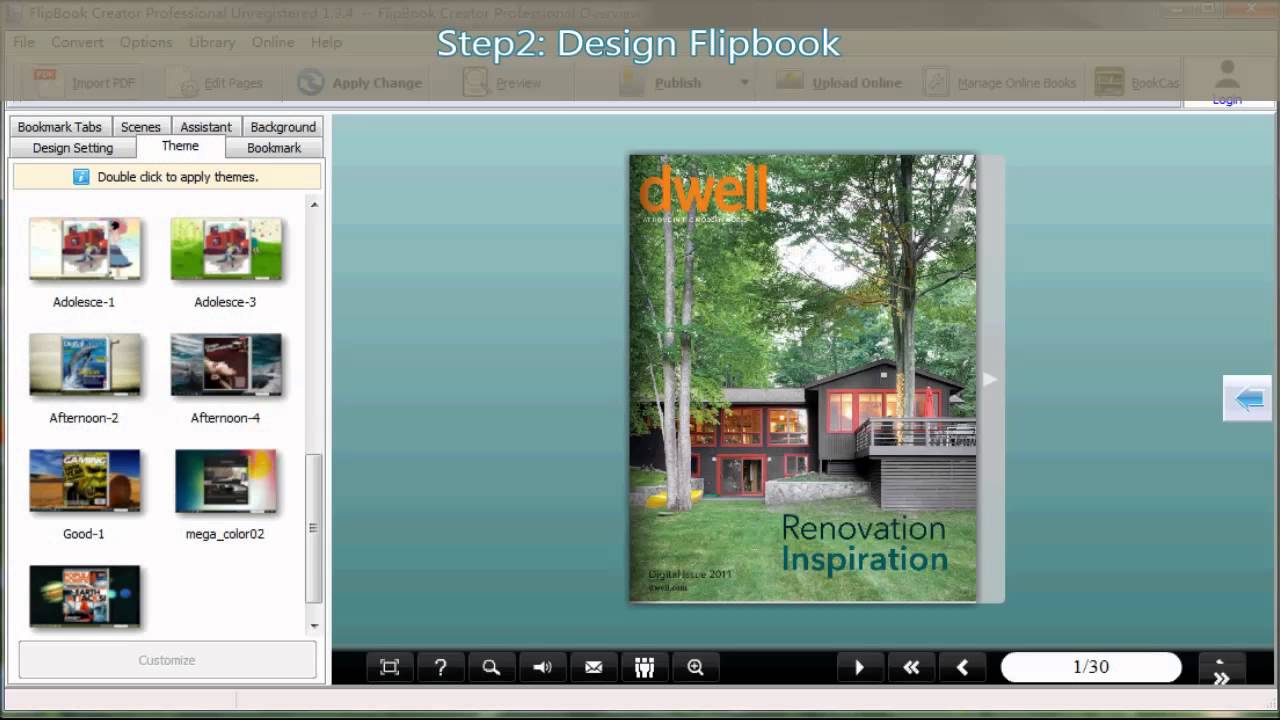Select the Adolesce-1 theme thumbnail
Viewport: 1280px width, 720px height.
coord(85,249)
